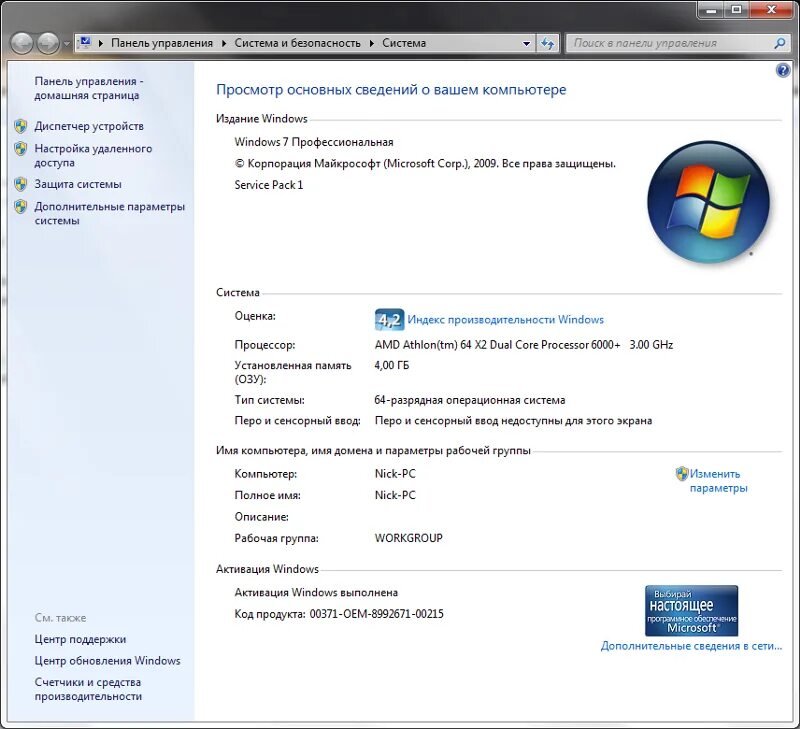
Task: Open Дополнительные сведения в сети link
Action: (691, 646)
